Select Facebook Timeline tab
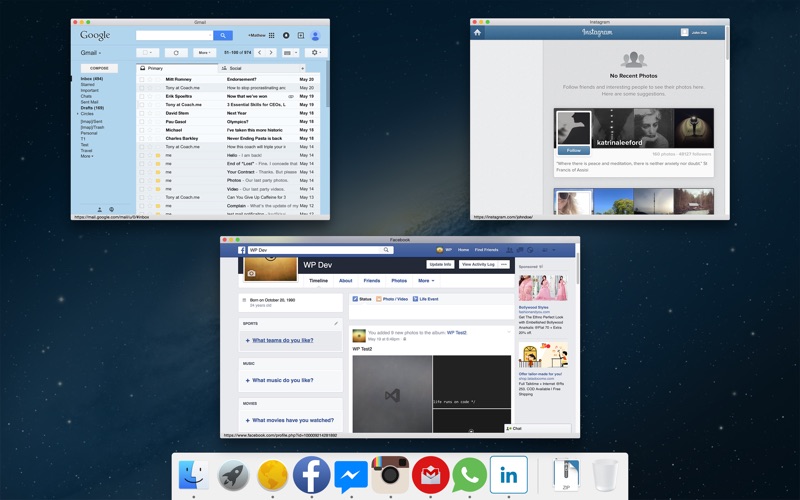The width and height of the screenshot is (800, 500). click(318, 281)
